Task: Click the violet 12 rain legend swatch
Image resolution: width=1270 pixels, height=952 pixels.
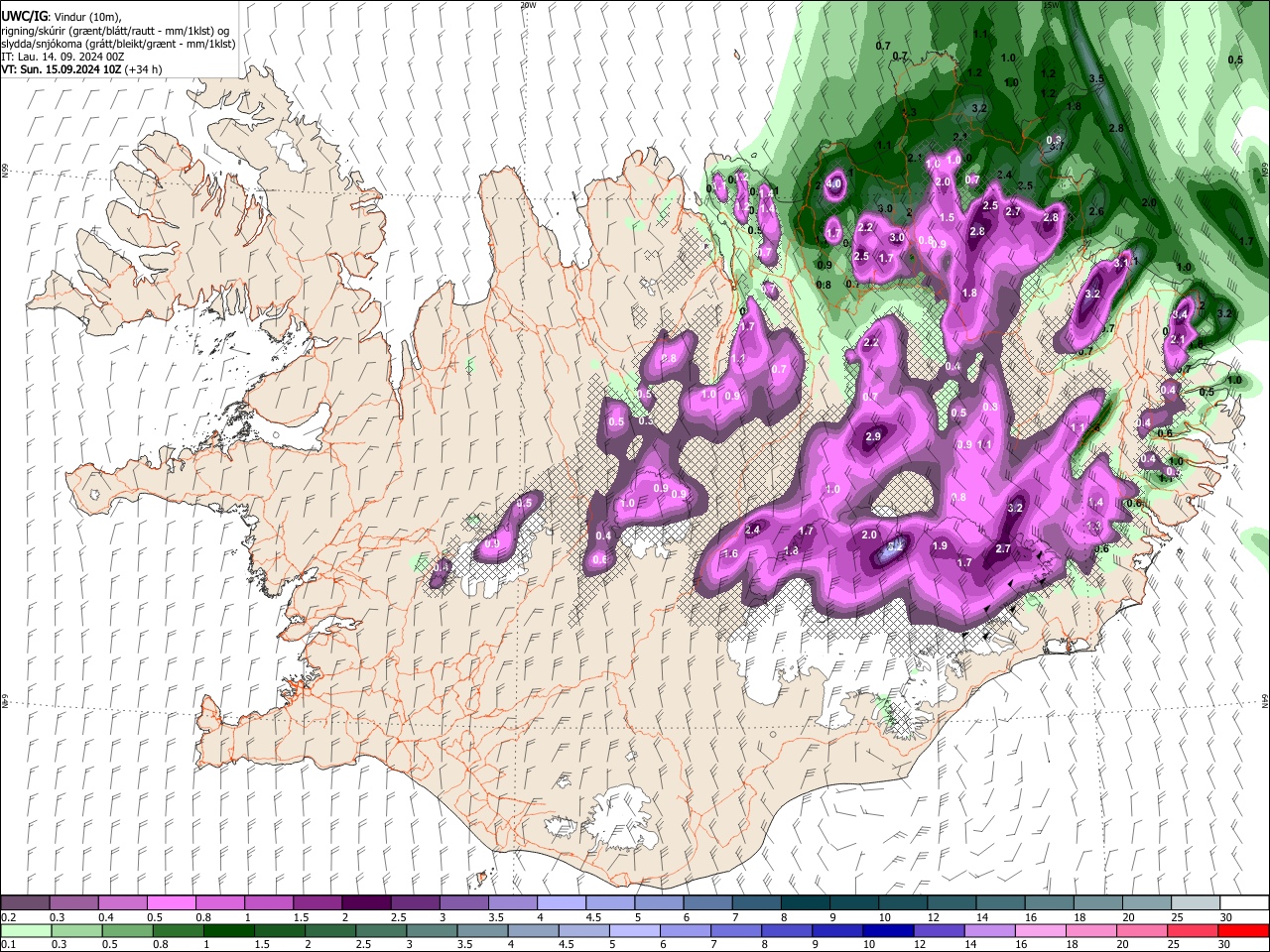Action: pyautogui.click(x=938, y=930)
